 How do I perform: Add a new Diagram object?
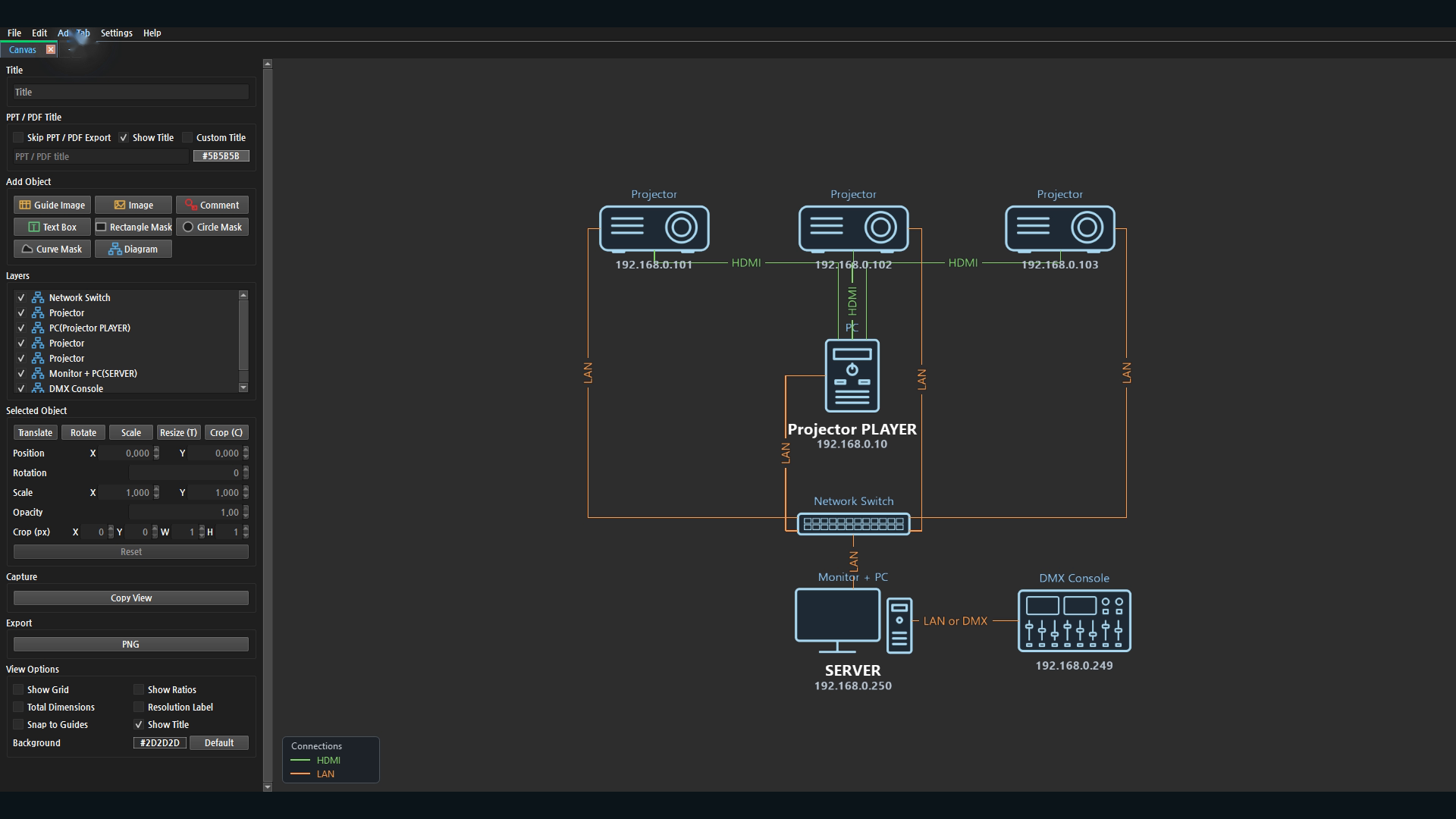(133, 249)
